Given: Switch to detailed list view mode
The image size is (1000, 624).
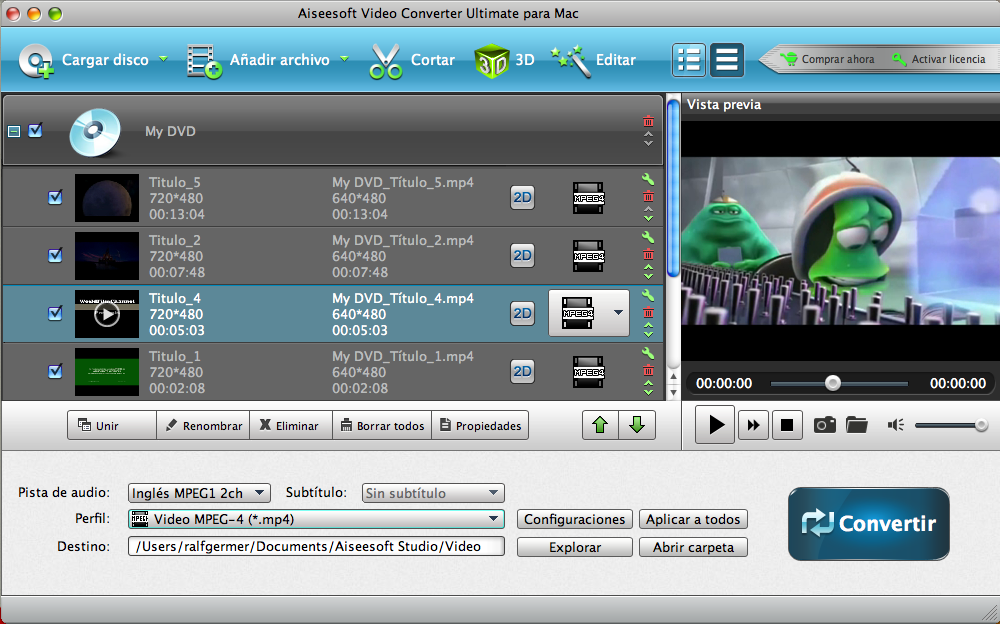Looking at the screenshot, I should click(689, 60).
